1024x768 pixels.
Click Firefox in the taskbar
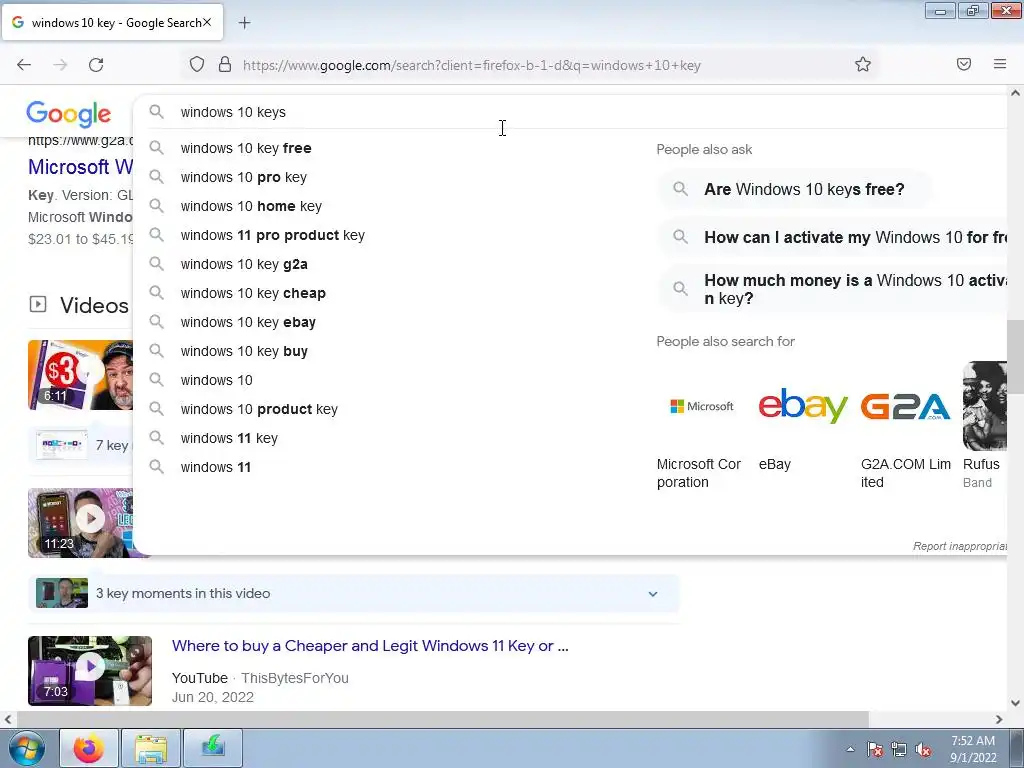(x=89, y=748)
